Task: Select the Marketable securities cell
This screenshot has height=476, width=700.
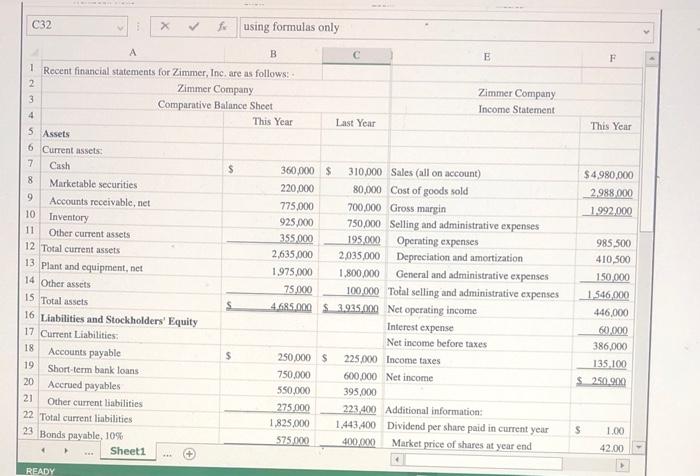Action: pyautogui.click(x=93, y=184)
